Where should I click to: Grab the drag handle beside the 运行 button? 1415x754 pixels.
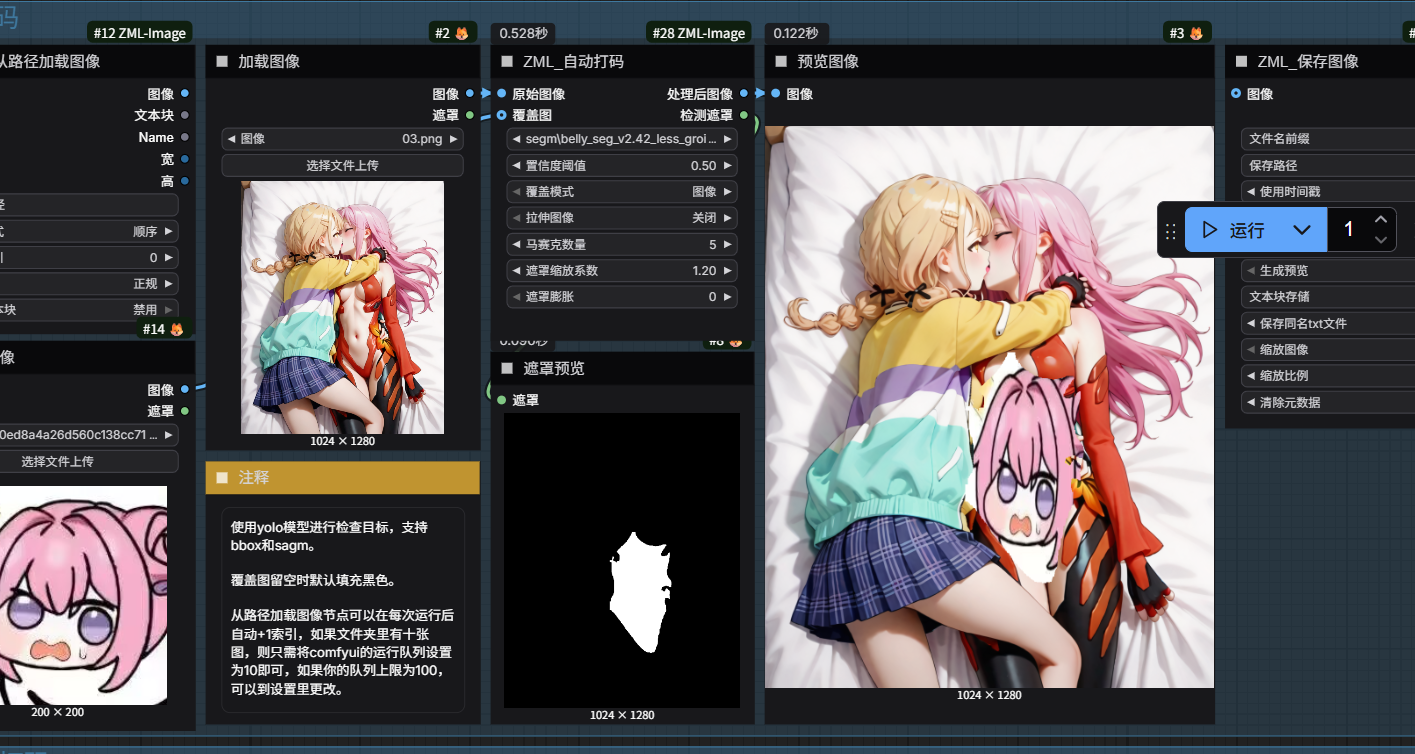[1171, 230]
